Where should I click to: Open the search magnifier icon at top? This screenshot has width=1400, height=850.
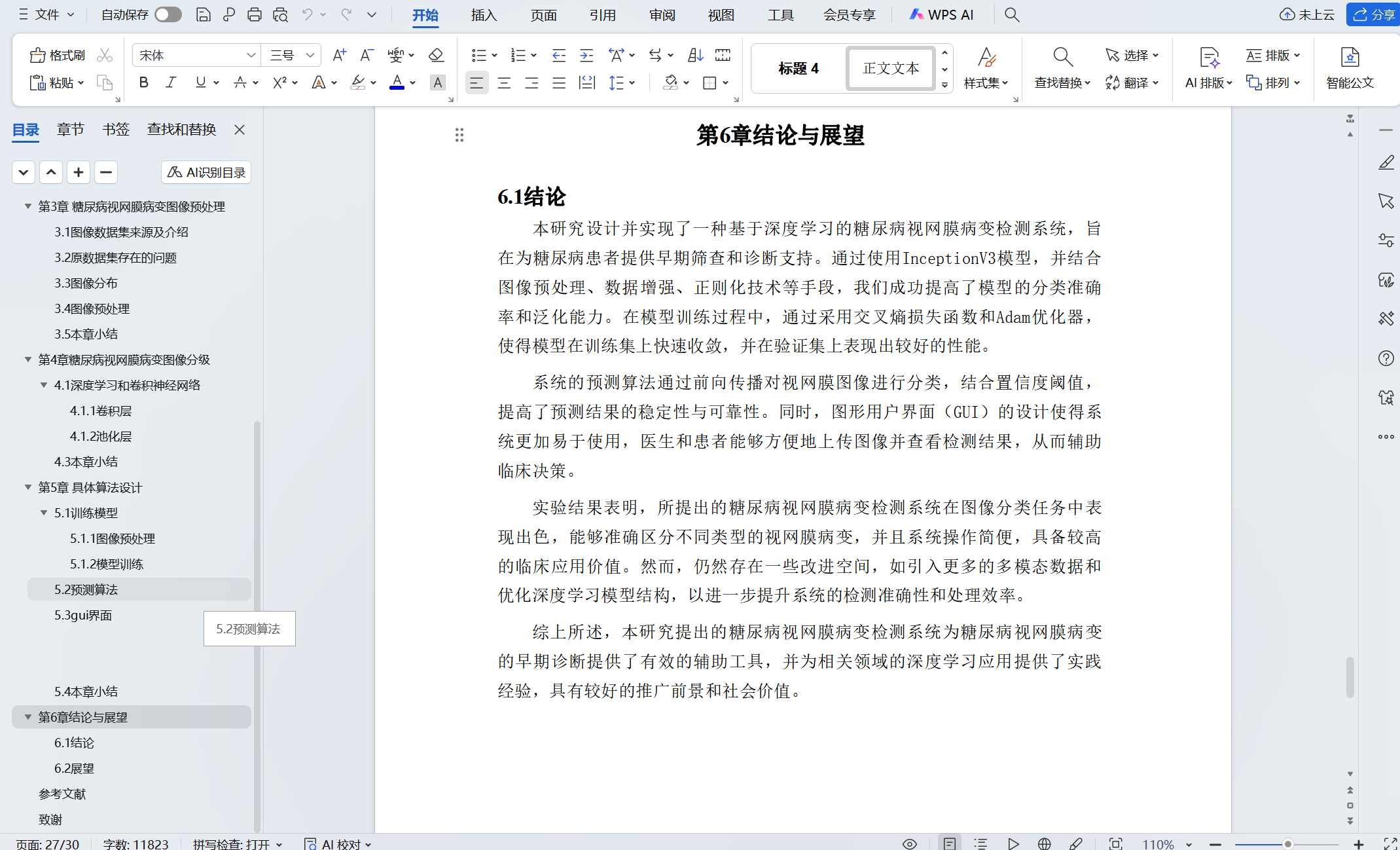[1012, 14]
